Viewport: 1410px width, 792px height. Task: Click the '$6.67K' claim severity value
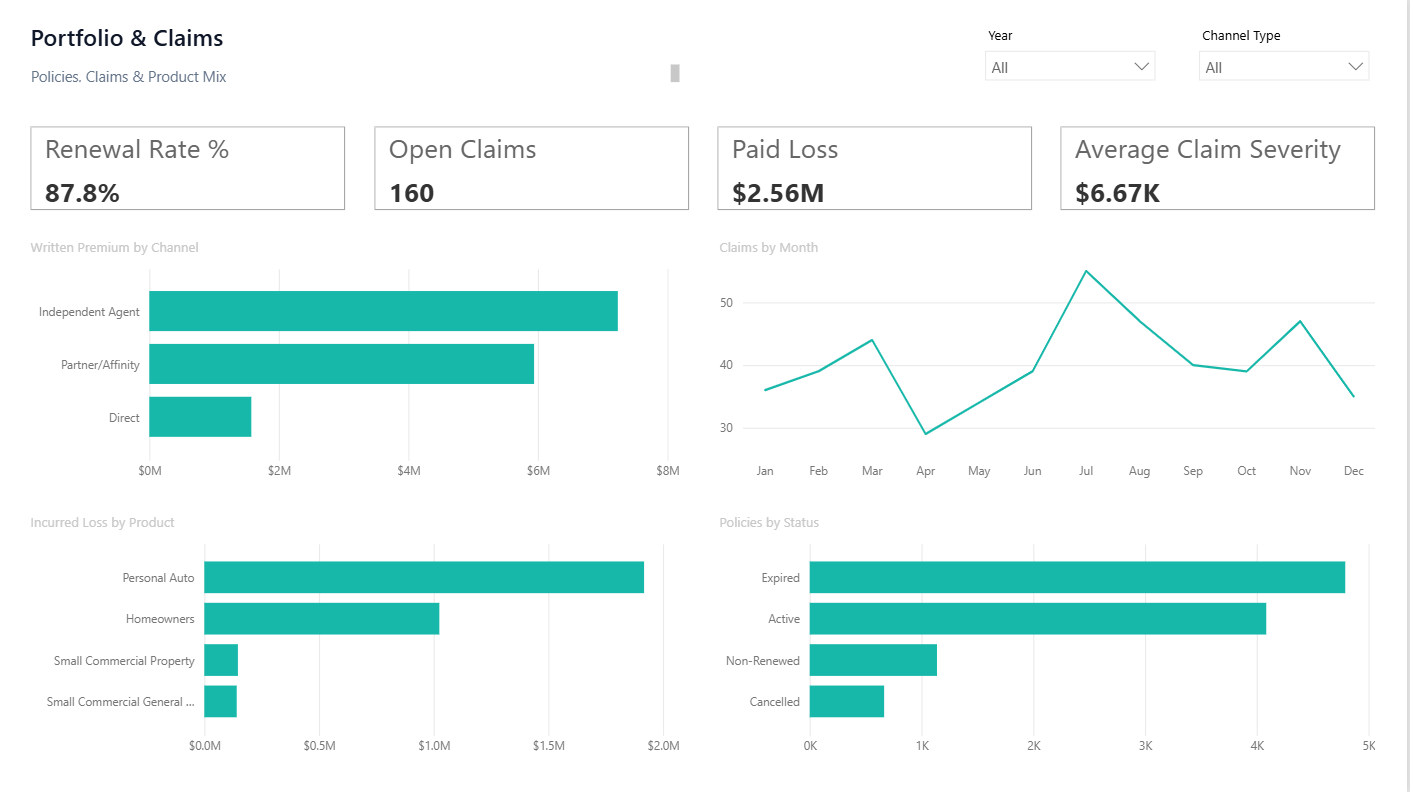pyautogui.click(x=1117, y=193)
